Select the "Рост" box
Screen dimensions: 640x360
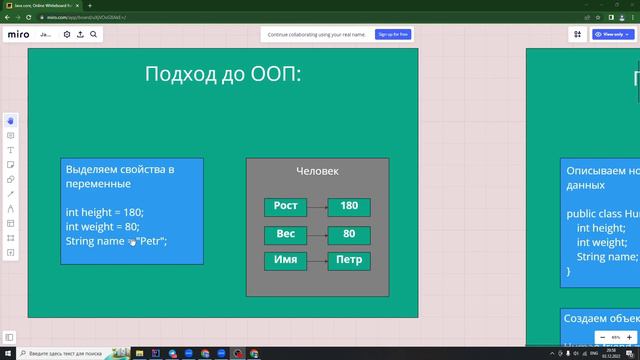coord(285,207)
